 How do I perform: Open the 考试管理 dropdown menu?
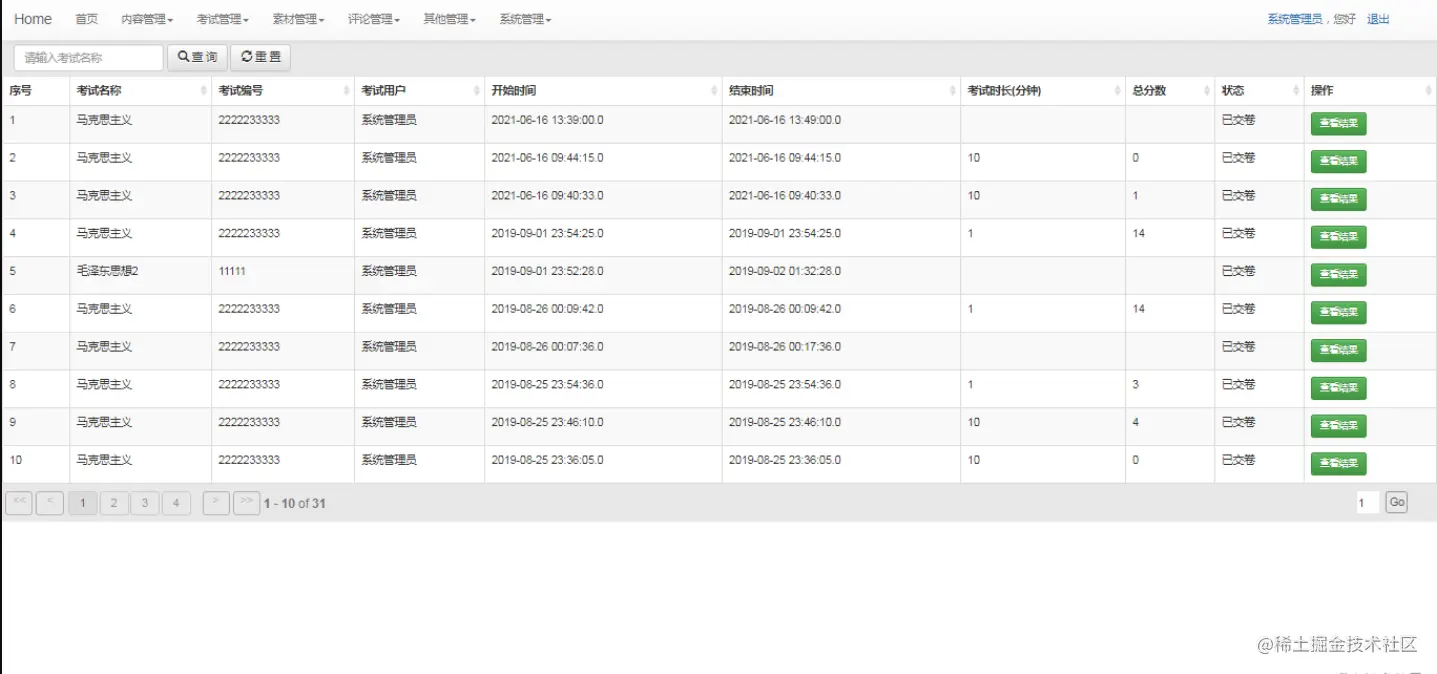(x=222, y=19)
